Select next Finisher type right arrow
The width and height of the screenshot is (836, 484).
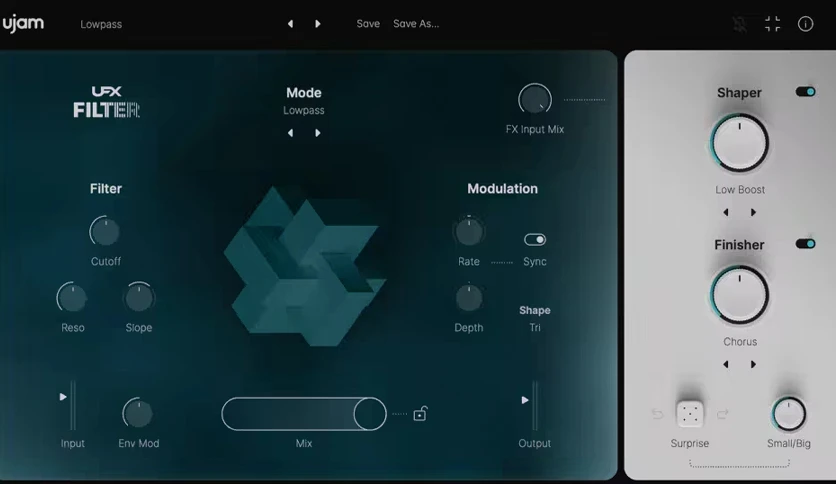click(x=753, y=365)
